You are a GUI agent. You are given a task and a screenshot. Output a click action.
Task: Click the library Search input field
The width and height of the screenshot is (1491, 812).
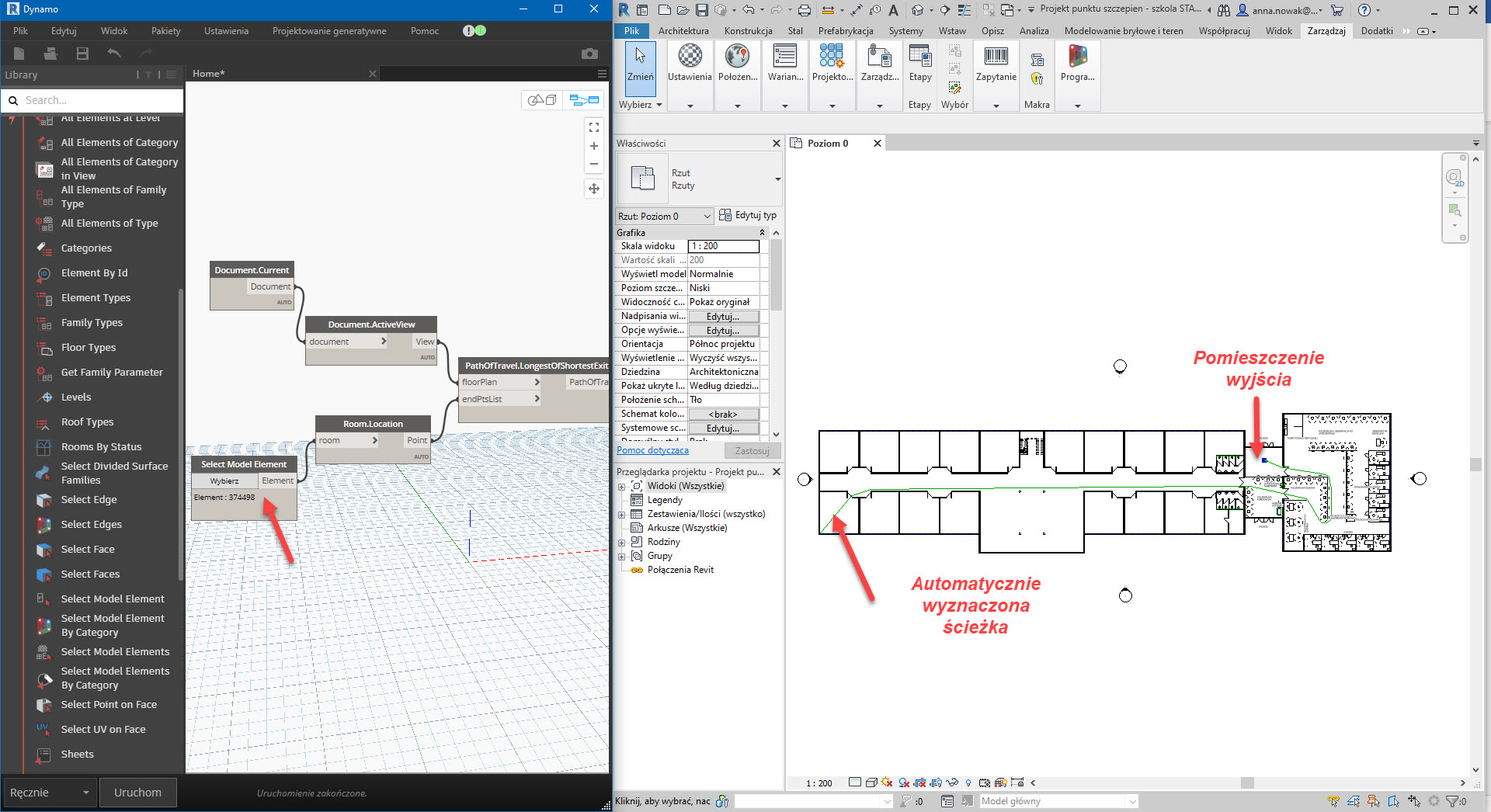[x=101, y=100]
